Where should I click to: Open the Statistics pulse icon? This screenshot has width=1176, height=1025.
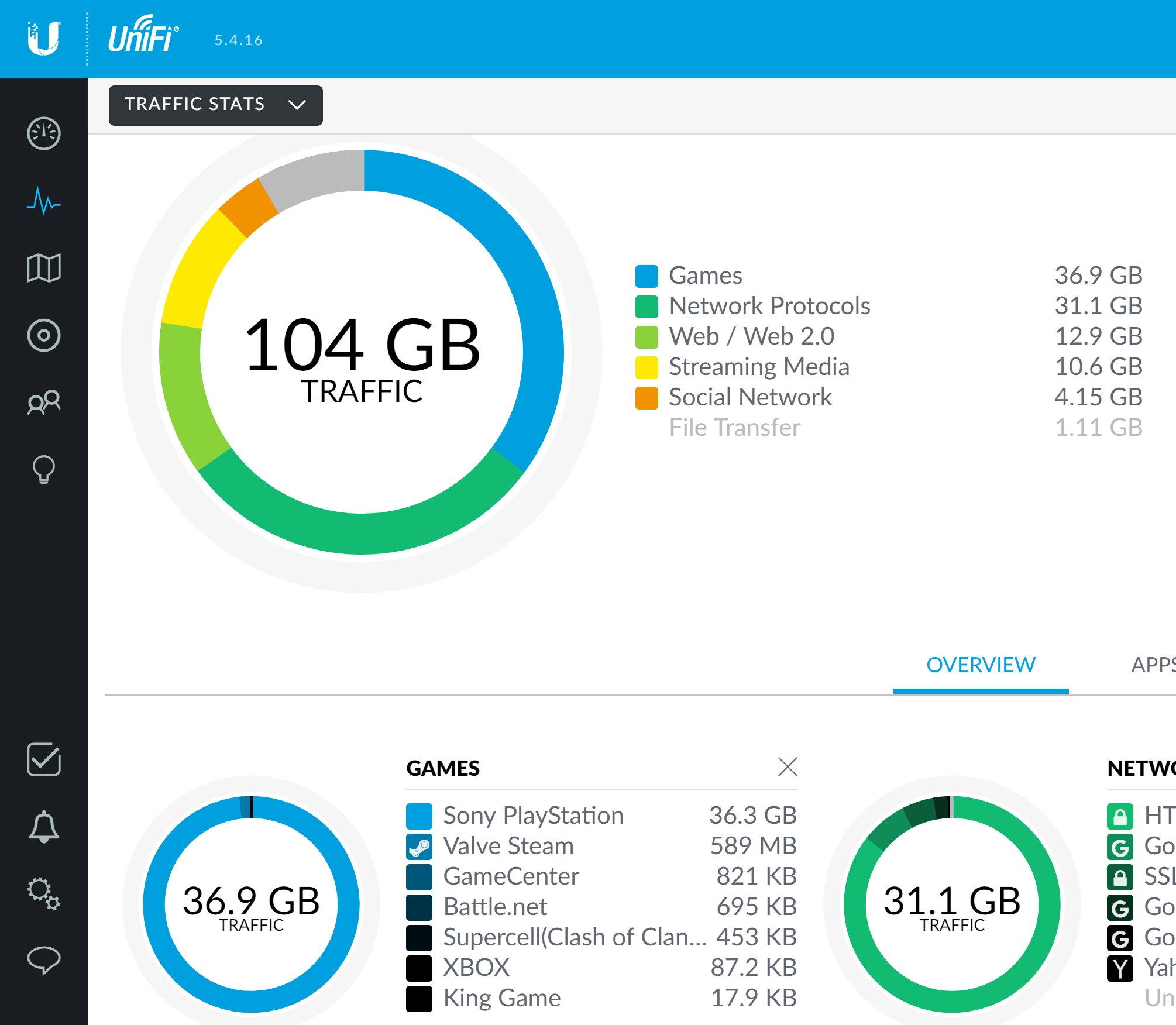tap(44, 201)
